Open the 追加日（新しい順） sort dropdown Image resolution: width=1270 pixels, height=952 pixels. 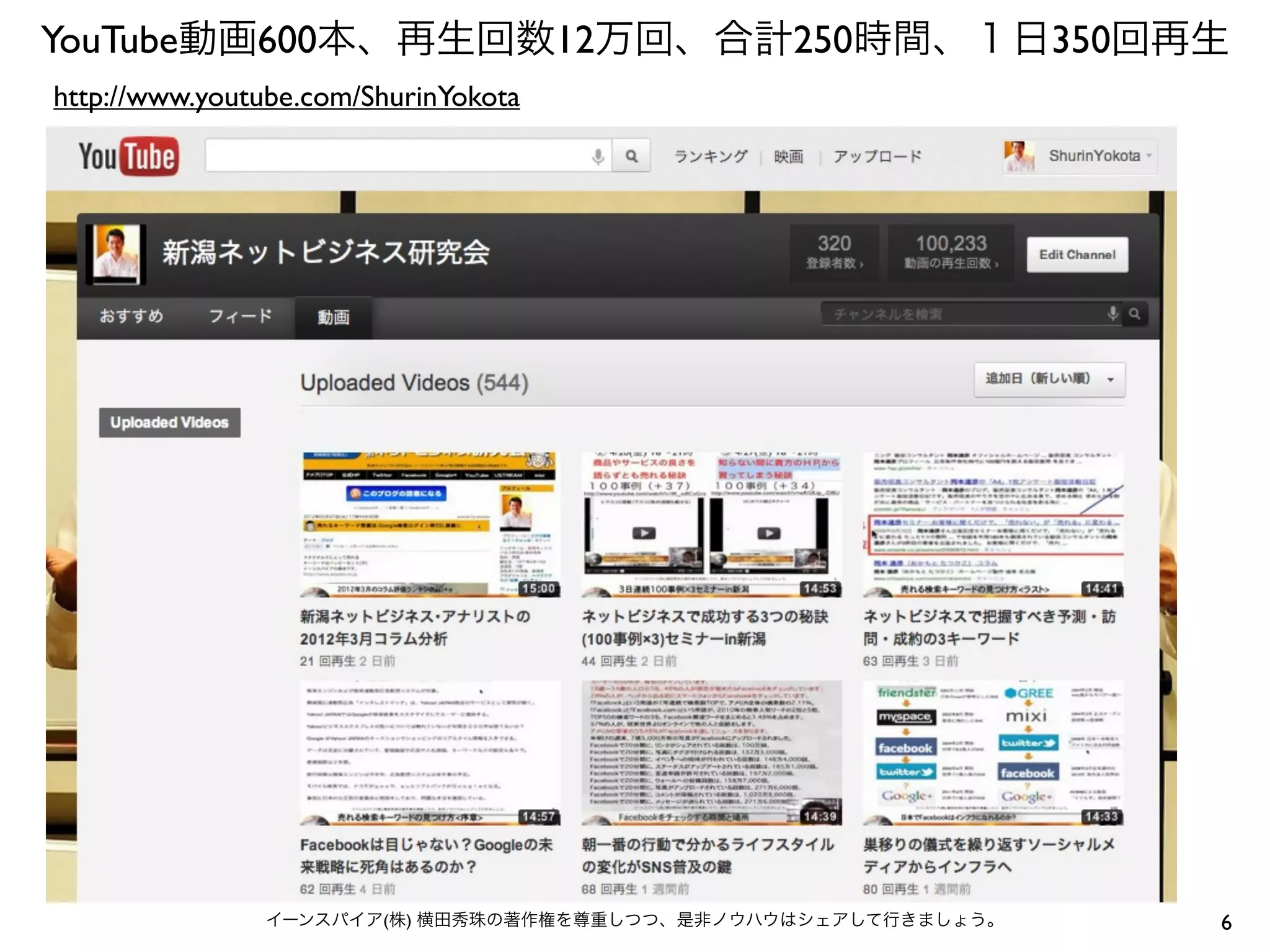click(x=1049, y=379)
